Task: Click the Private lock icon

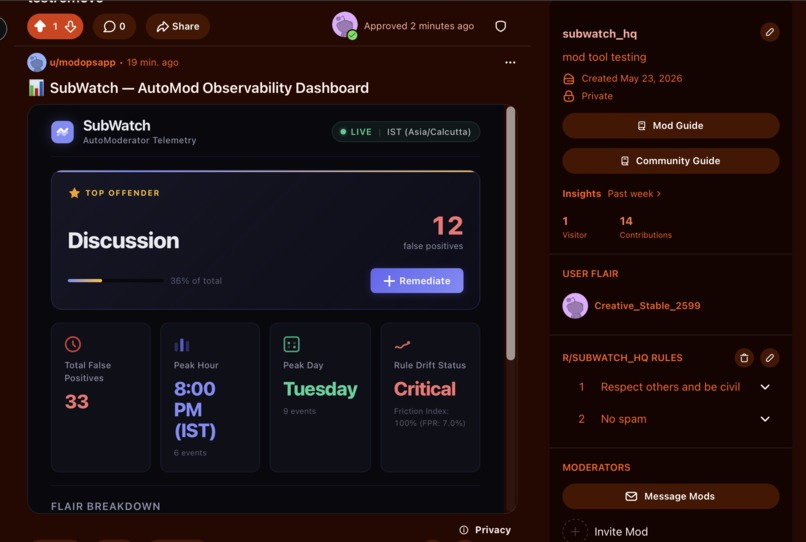Action: 569,96
